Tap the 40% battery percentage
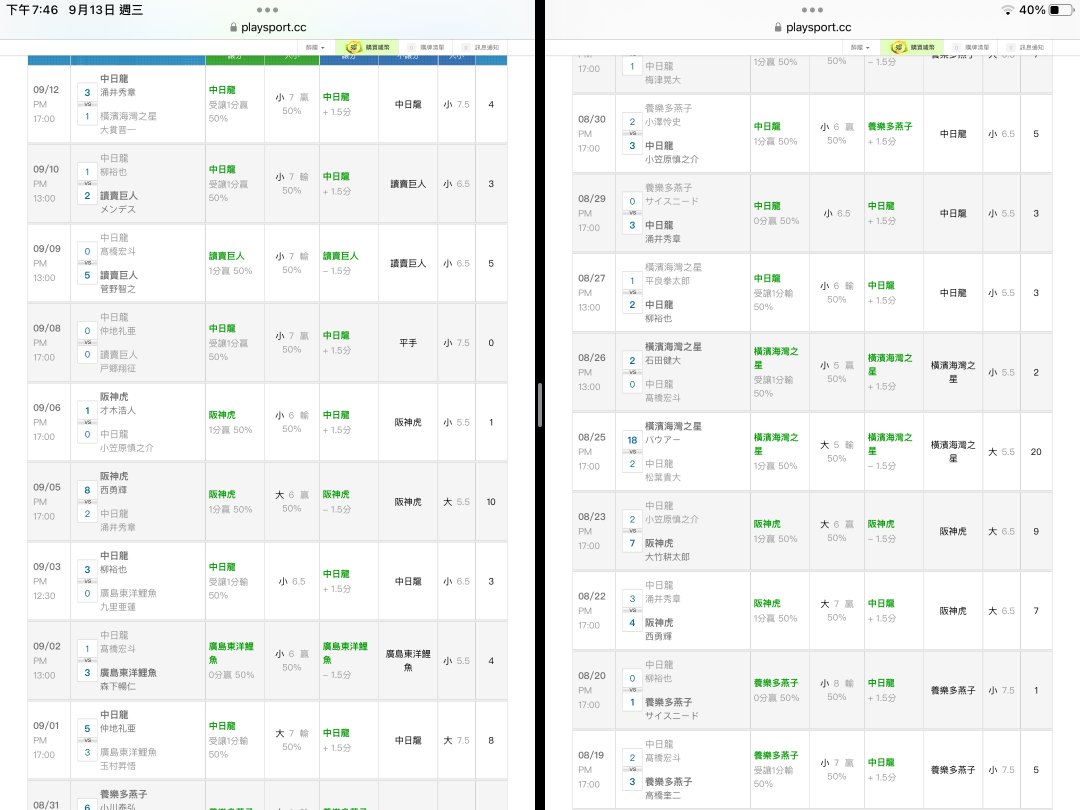The width and height of the screenshot is (1080, 810). [1032, 10]
